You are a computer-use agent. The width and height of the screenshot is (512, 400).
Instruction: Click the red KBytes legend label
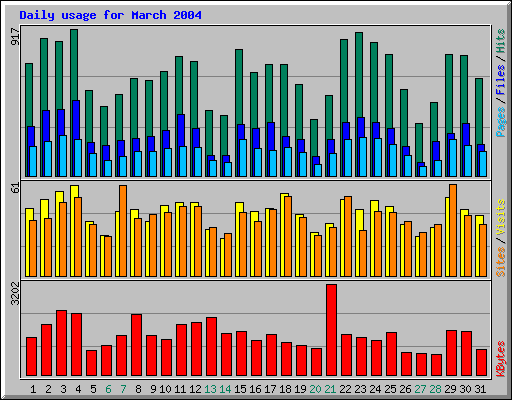pyautogui.click(x=501, y=359)
